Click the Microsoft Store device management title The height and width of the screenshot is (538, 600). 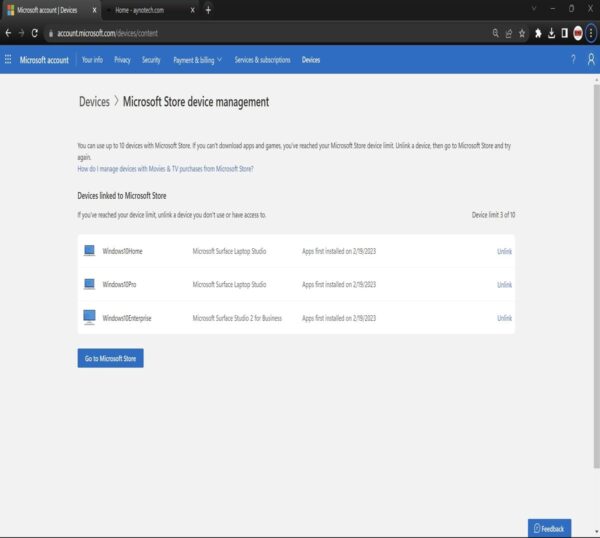(x=196, y=102)
